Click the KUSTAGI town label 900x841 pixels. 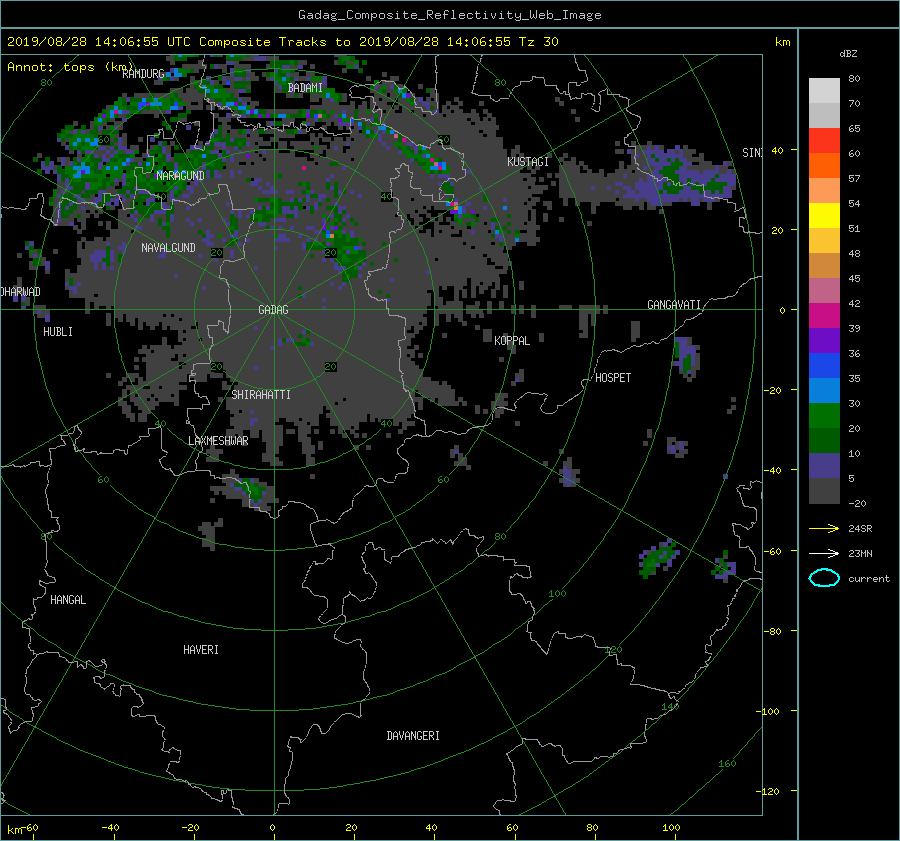(527, 162)
